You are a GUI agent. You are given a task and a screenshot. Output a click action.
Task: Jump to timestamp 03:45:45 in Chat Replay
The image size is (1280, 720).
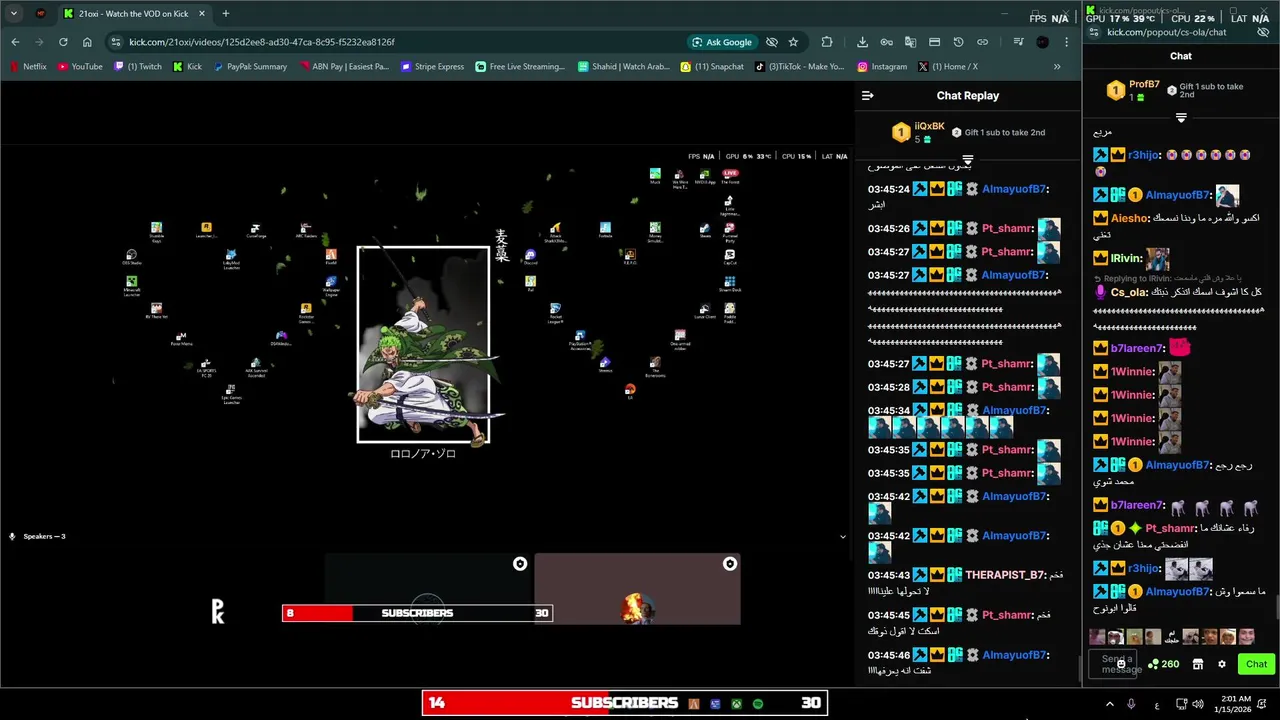tap(889, 615)
